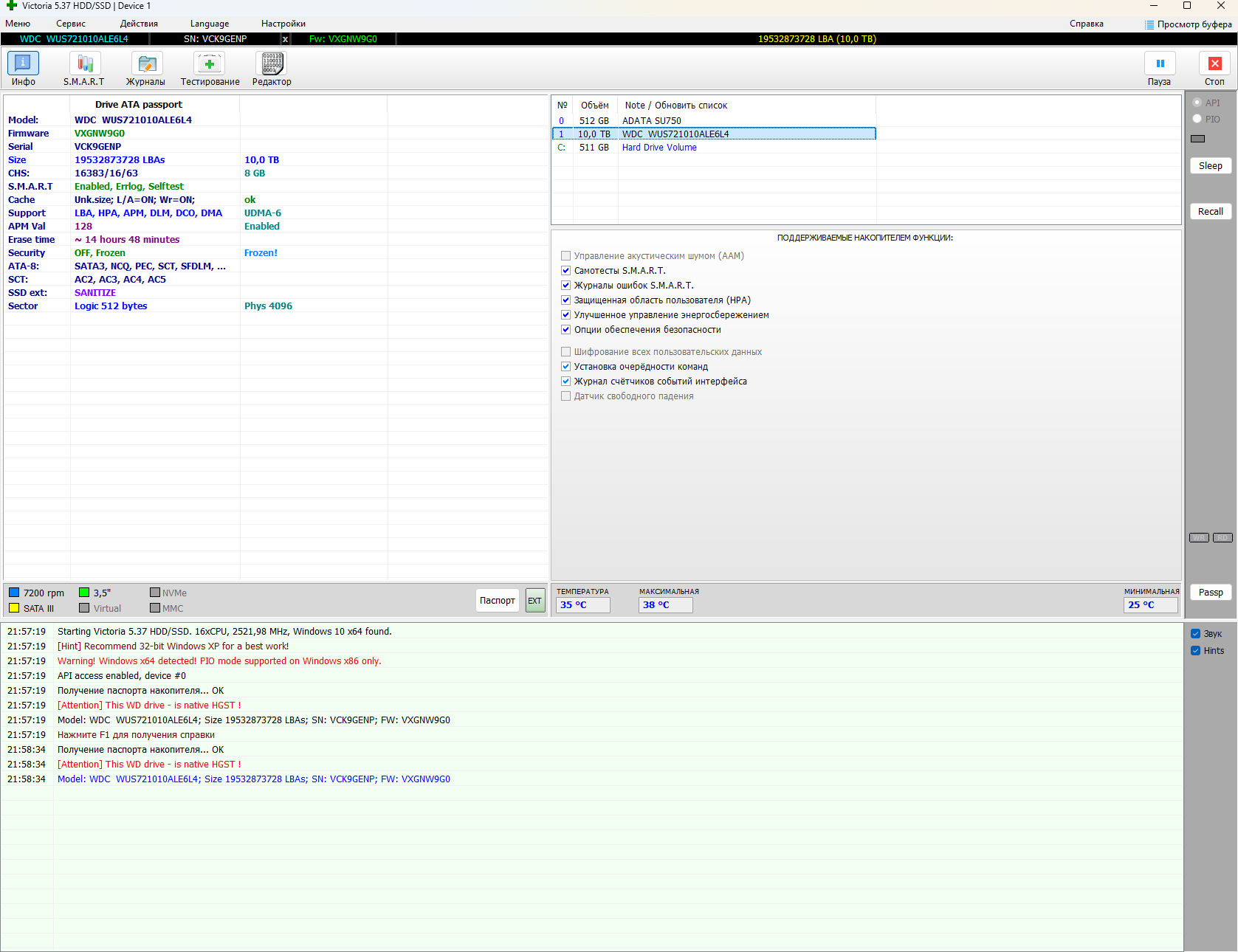The height and width of the screenshot is (952, 1238).
Task: Click the Пауза pause icon
Action: (1160, 63)
